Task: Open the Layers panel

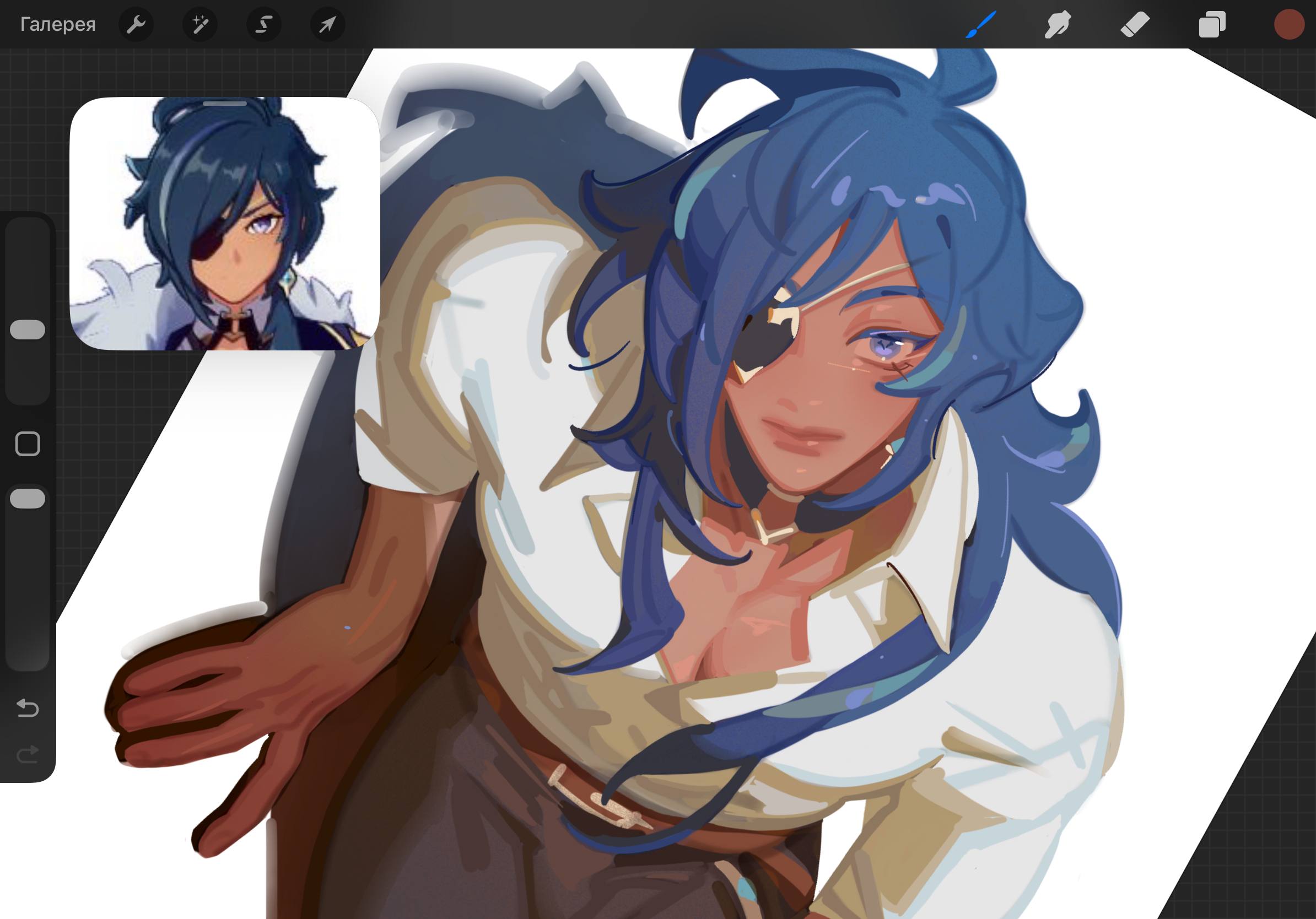Action: click(x=1212, y=25)
